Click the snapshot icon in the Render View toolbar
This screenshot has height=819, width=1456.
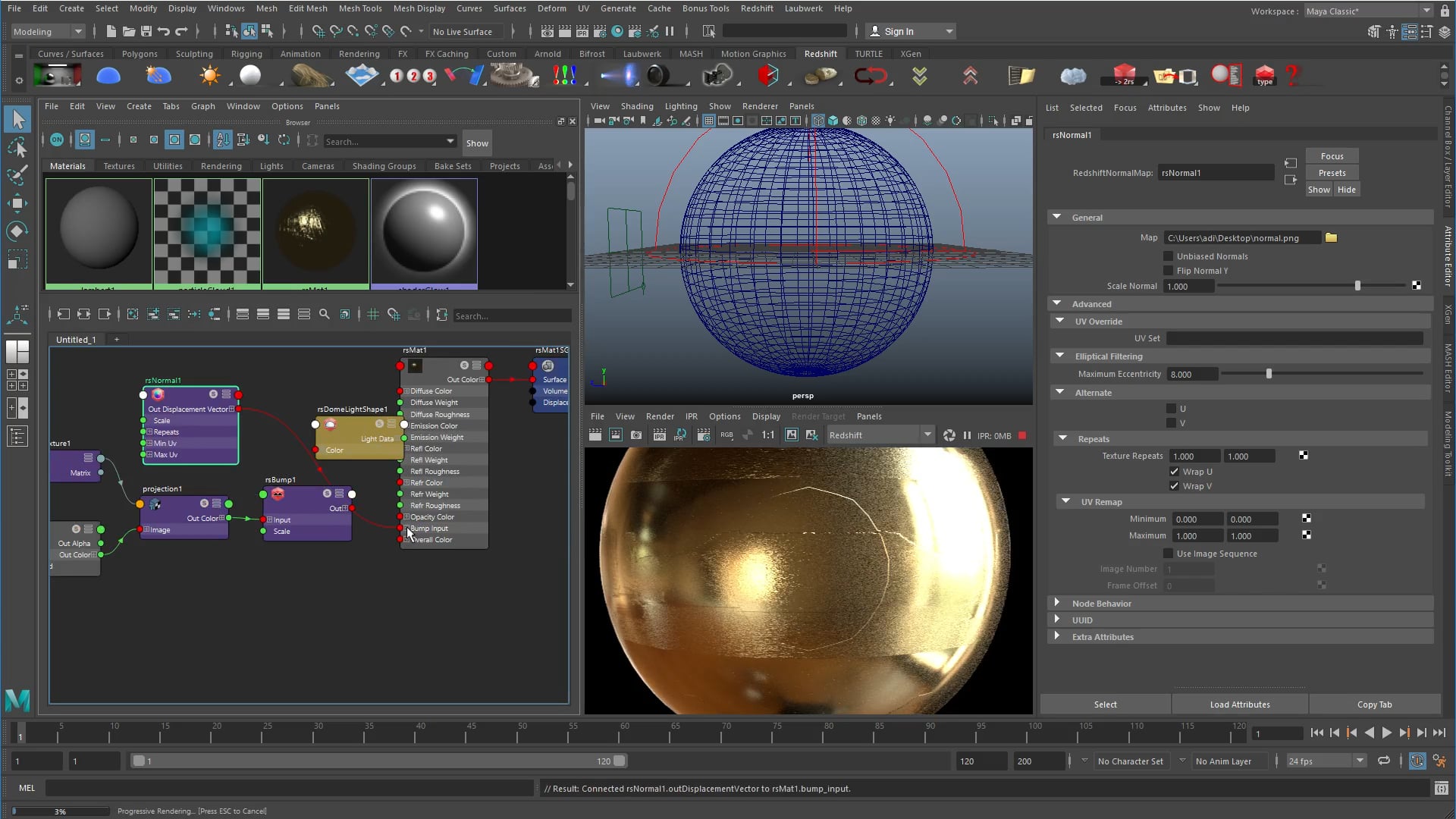[636, 435]
